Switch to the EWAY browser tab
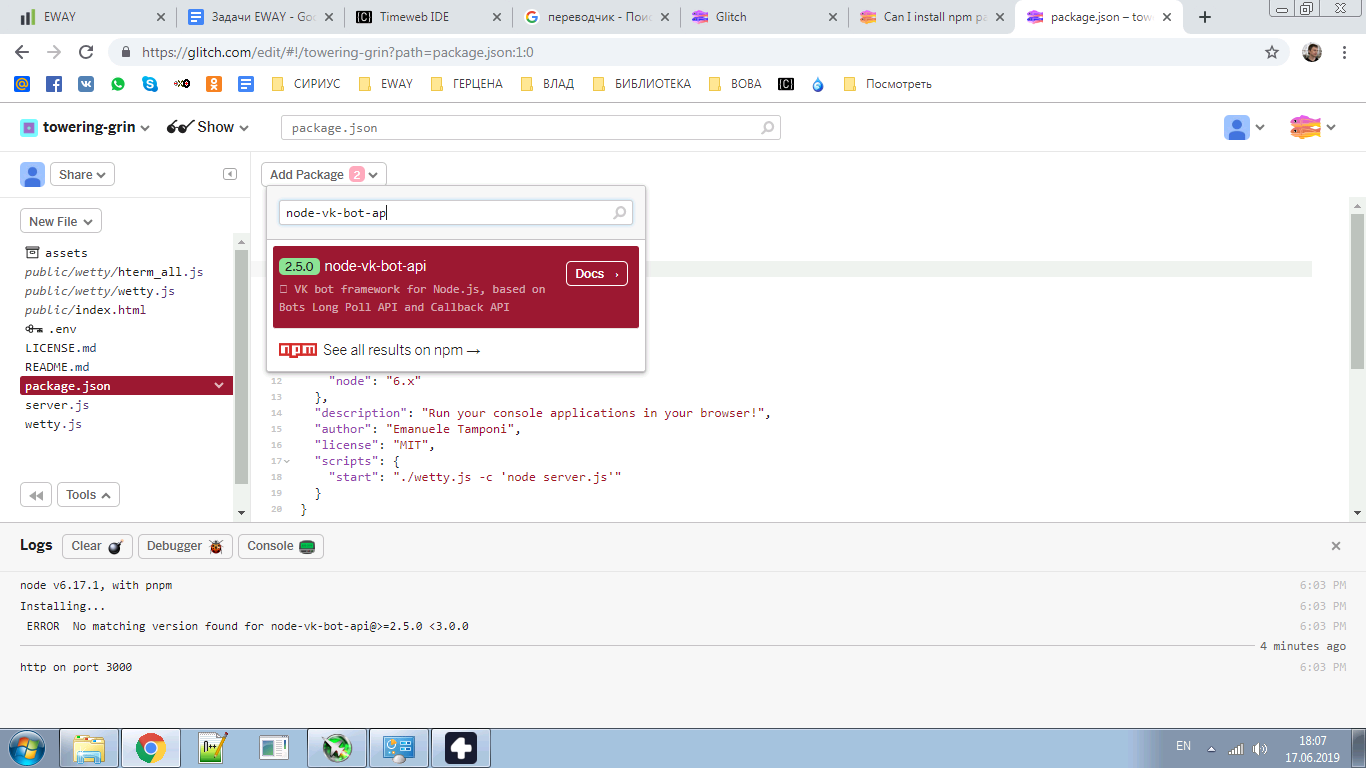The image size is (1366, 768). click(92, 17)
